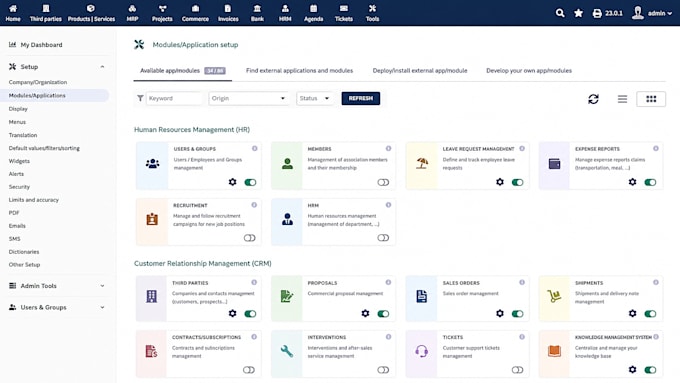Open Display setup page

pos(18,108)
